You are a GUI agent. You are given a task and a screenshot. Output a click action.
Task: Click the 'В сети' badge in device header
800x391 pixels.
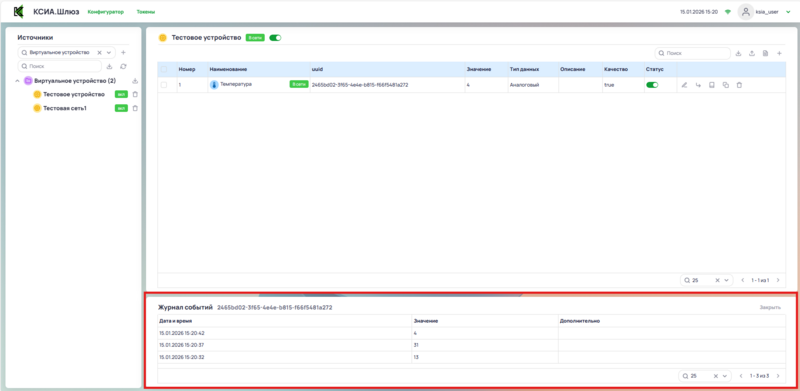255,38
